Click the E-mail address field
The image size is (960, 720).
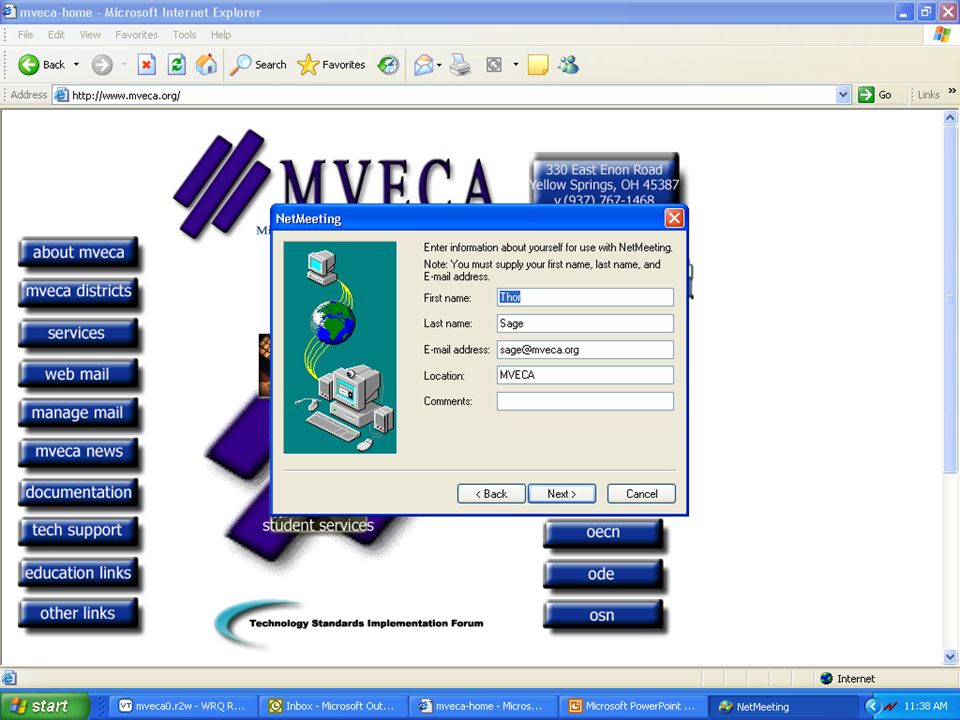point(585,350)
